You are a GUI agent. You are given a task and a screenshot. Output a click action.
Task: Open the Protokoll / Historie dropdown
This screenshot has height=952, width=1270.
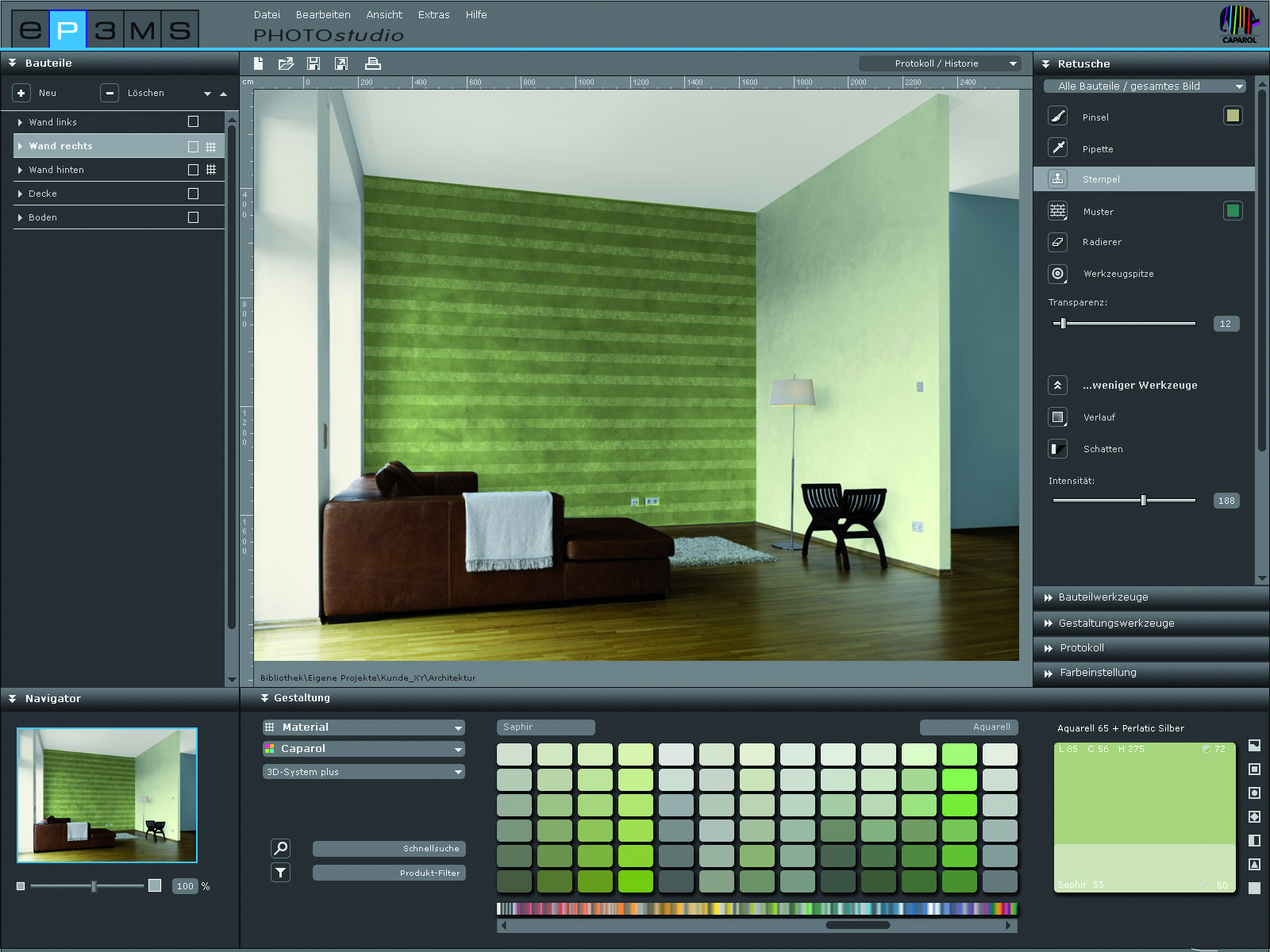coord(941,63)
